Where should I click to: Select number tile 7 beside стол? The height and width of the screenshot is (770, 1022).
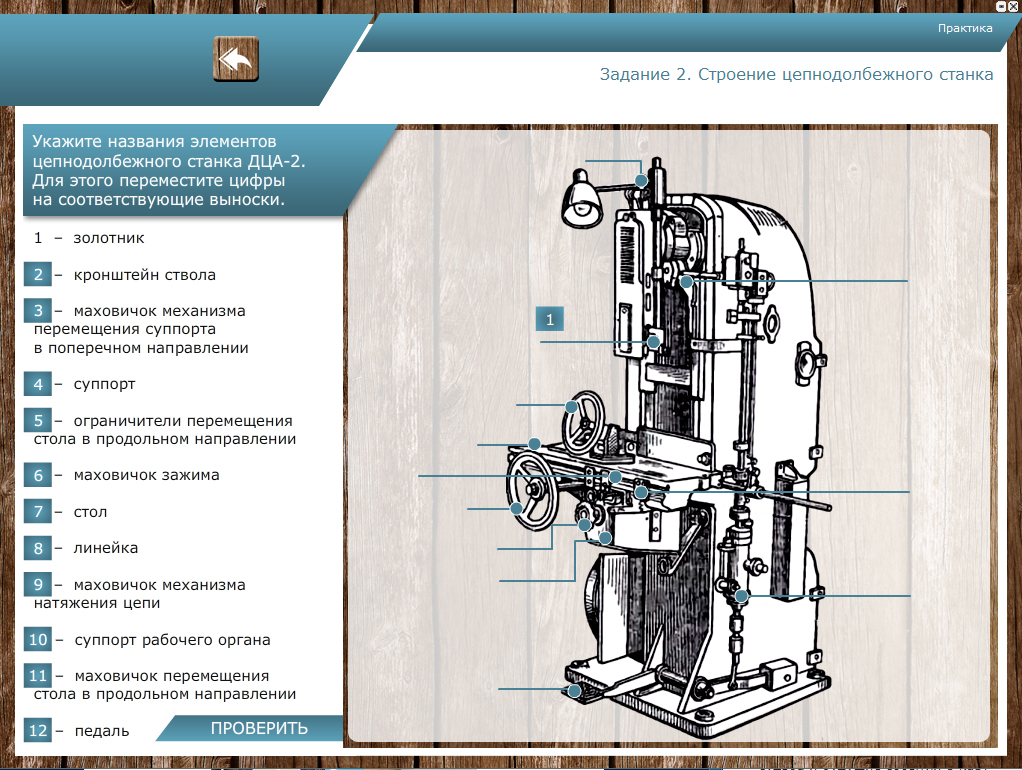click(38, 512)
